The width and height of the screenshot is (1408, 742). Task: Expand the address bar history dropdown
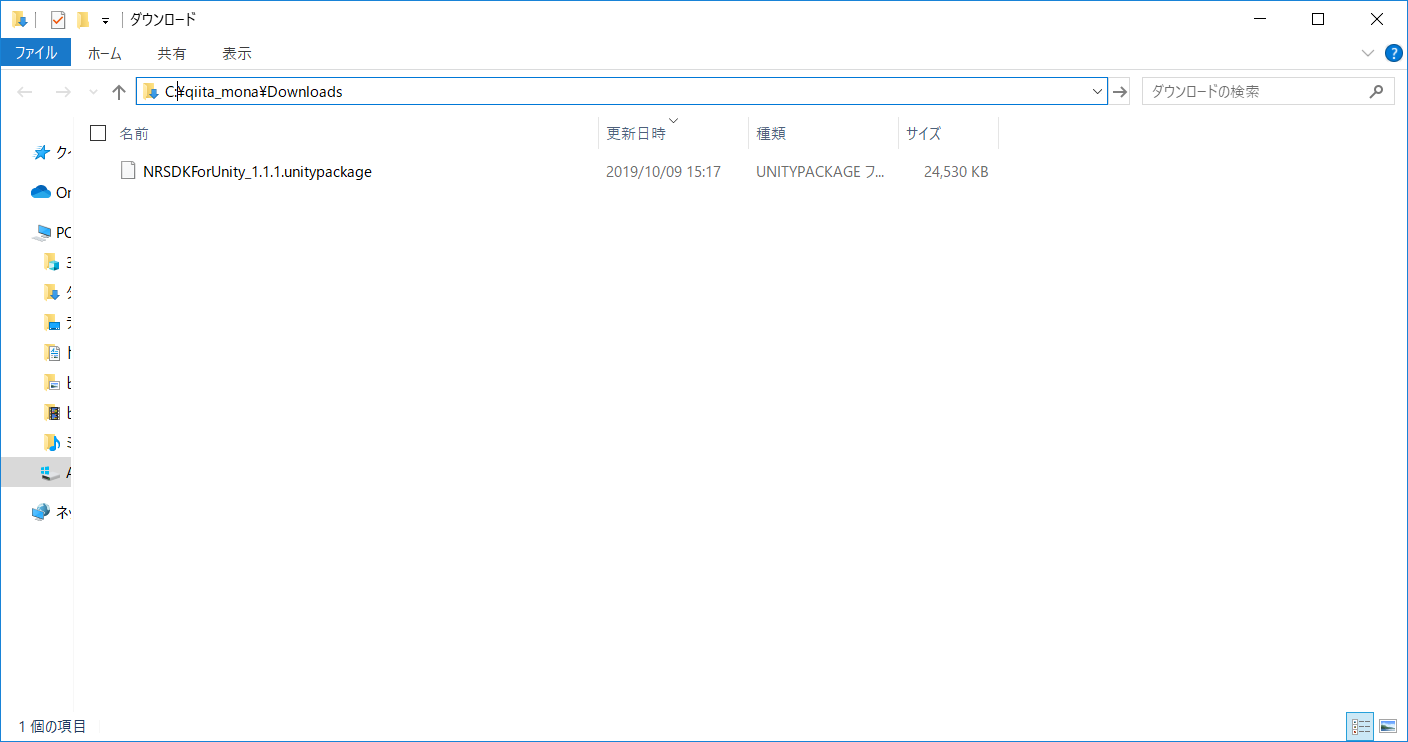tap(1097, 92)
